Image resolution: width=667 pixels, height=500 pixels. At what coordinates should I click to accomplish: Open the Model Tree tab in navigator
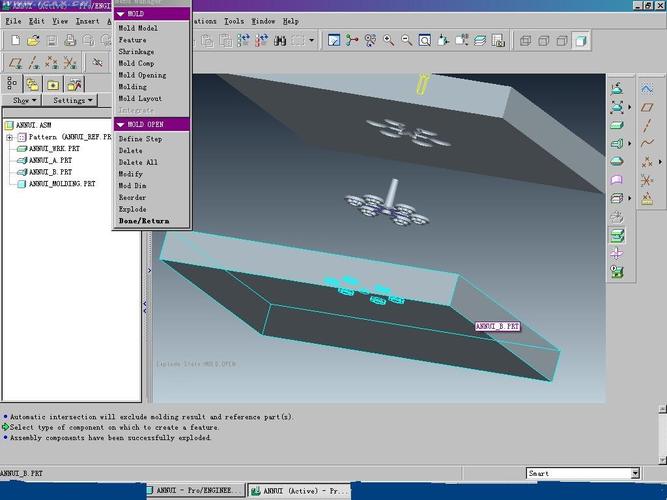coord(12,84)
